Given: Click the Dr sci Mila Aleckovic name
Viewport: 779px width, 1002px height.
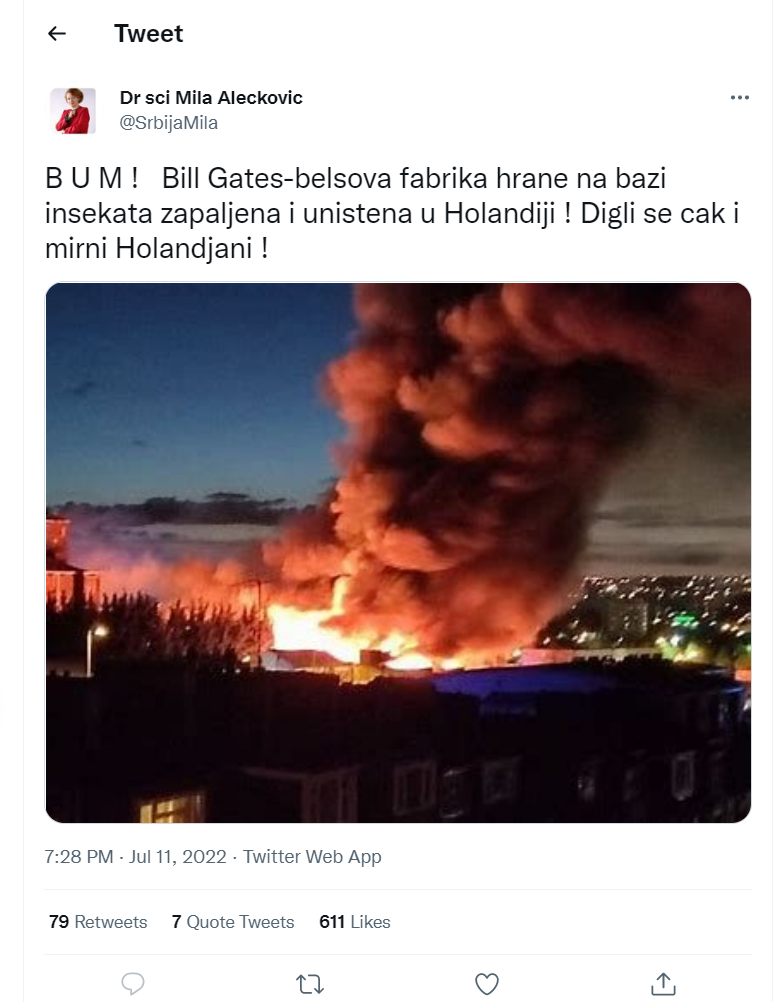Looking at the screenshot, I should (211, 98).
